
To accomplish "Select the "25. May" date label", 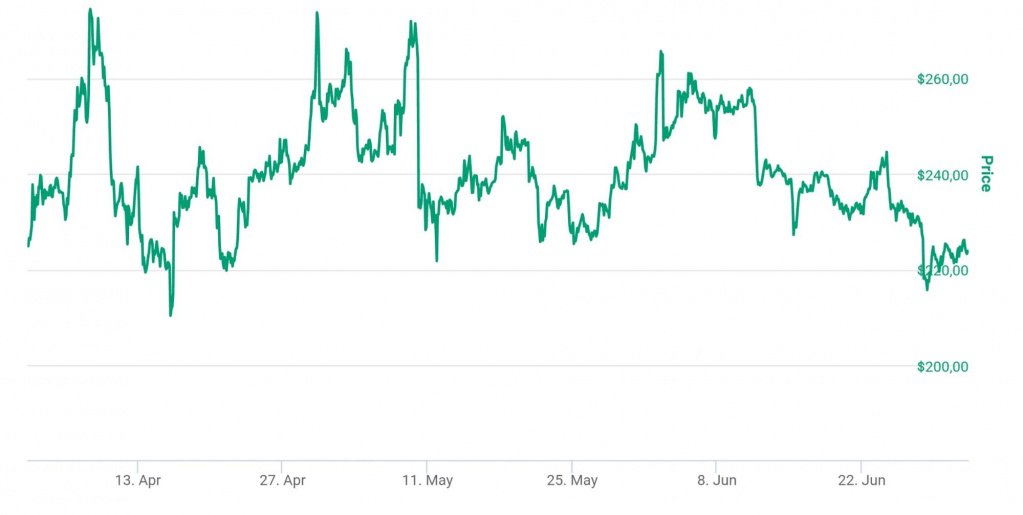I will [571, 481].
